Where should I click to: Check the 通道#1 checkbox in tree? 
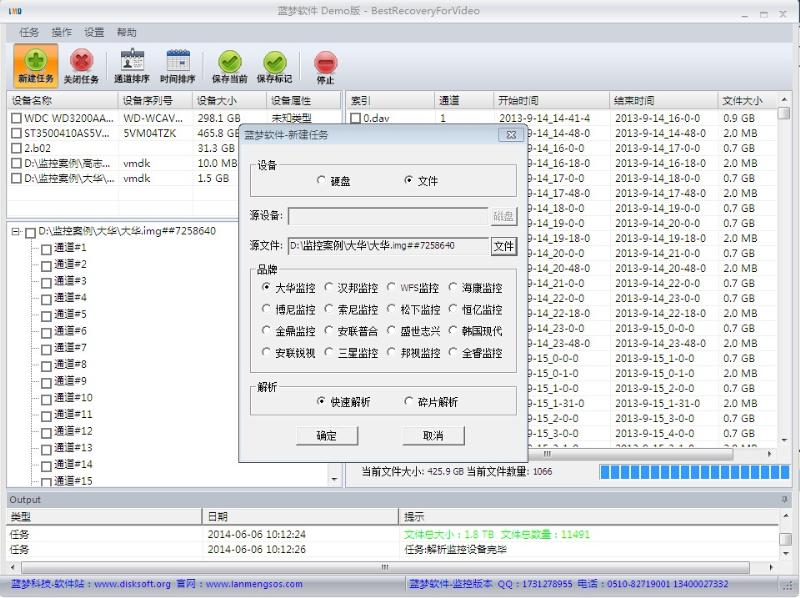click(46, 248)
